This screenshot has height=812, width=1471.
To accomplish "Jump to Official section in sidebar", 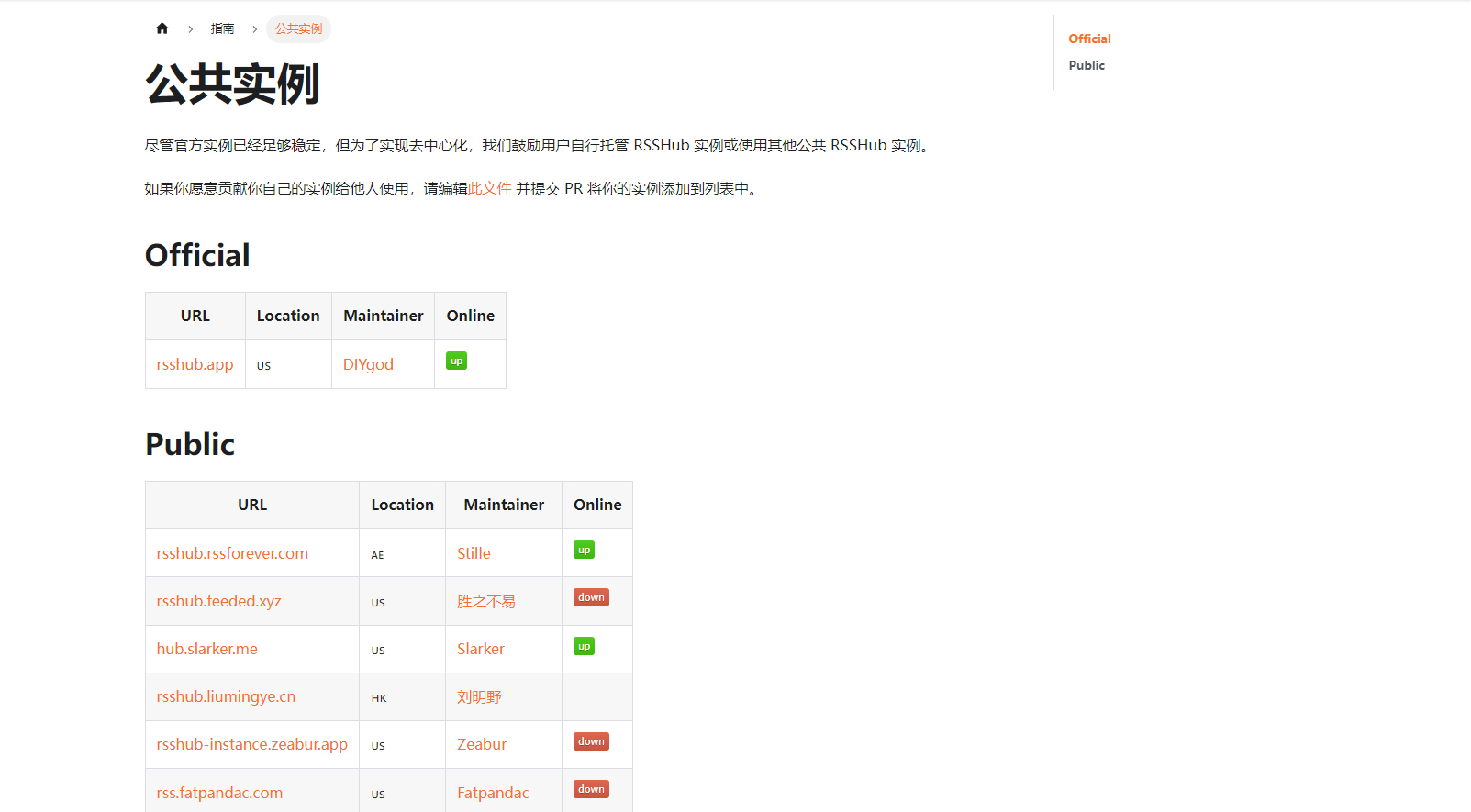I will coord(1089,39).
